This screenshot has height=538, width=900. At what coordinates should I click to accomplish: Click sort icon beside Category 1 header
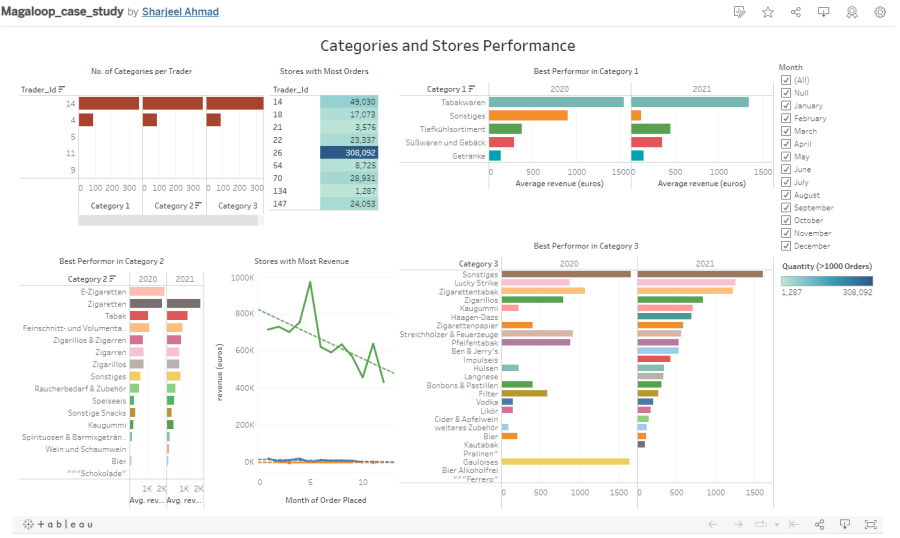(x=472, y=89)
